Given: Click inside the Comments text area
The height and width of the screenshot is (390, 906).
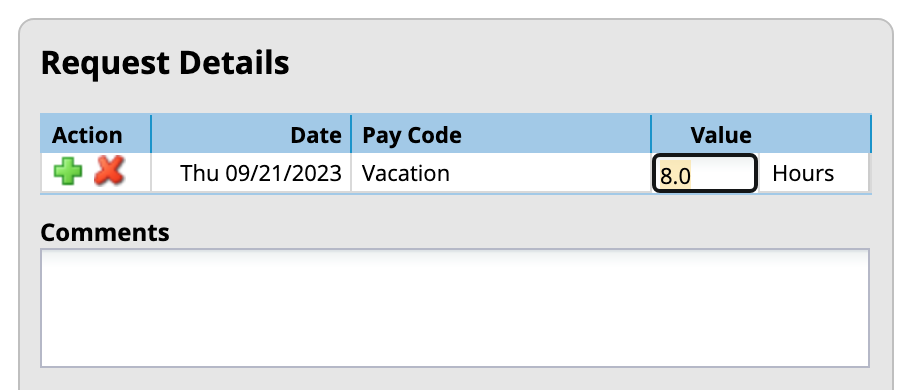Looking at the screenshot, I should [455, 307].
